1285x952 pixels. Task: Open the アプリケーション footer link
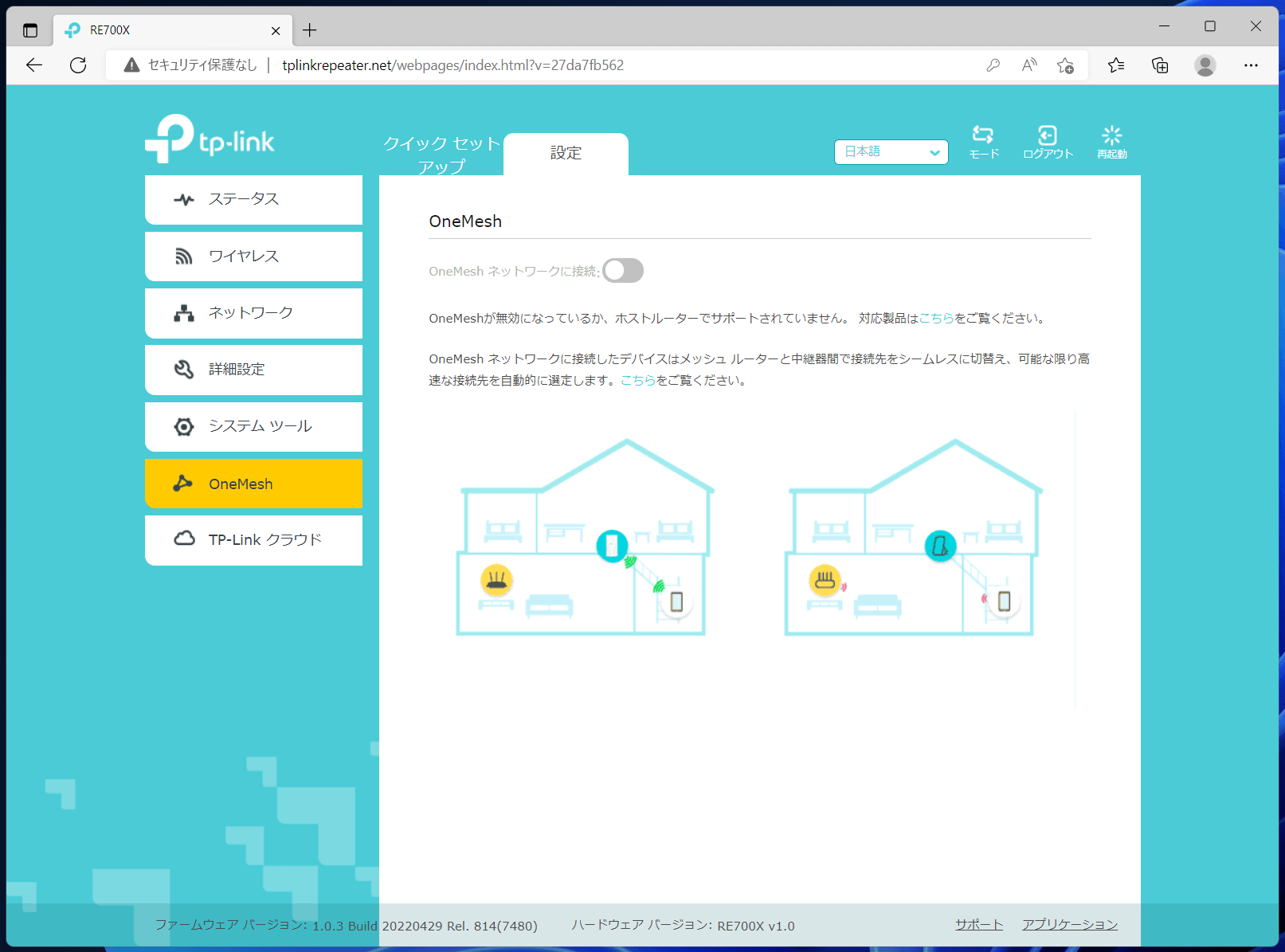pos(1070,924)
